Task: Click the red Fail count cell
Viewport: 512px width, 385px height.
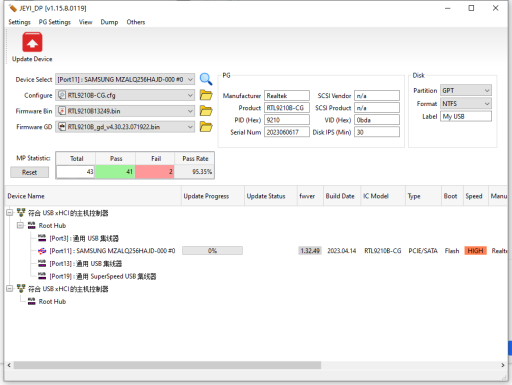Action: (x=155, y=172)
